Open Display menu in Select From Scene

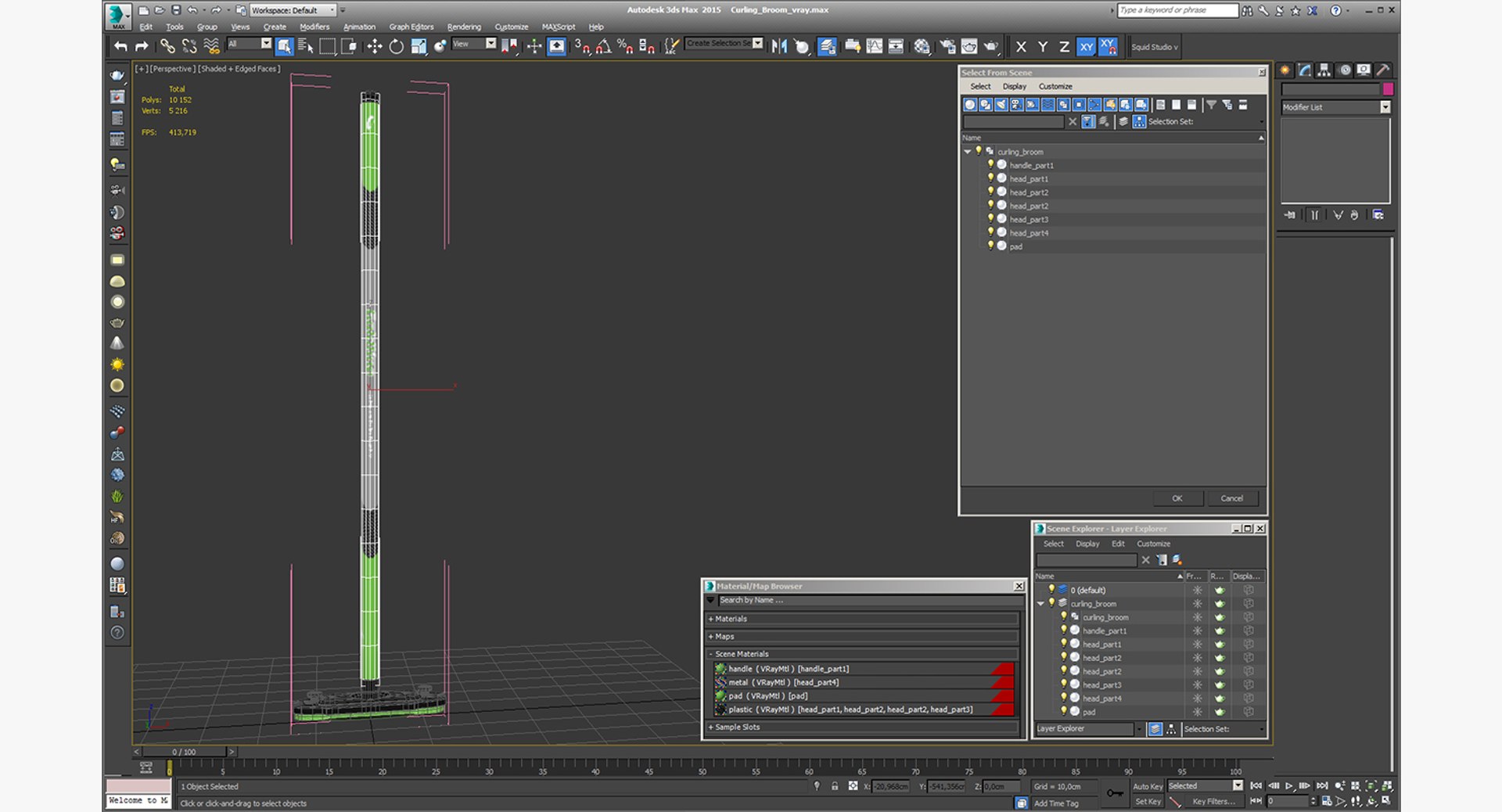(x=1015, y=87)
